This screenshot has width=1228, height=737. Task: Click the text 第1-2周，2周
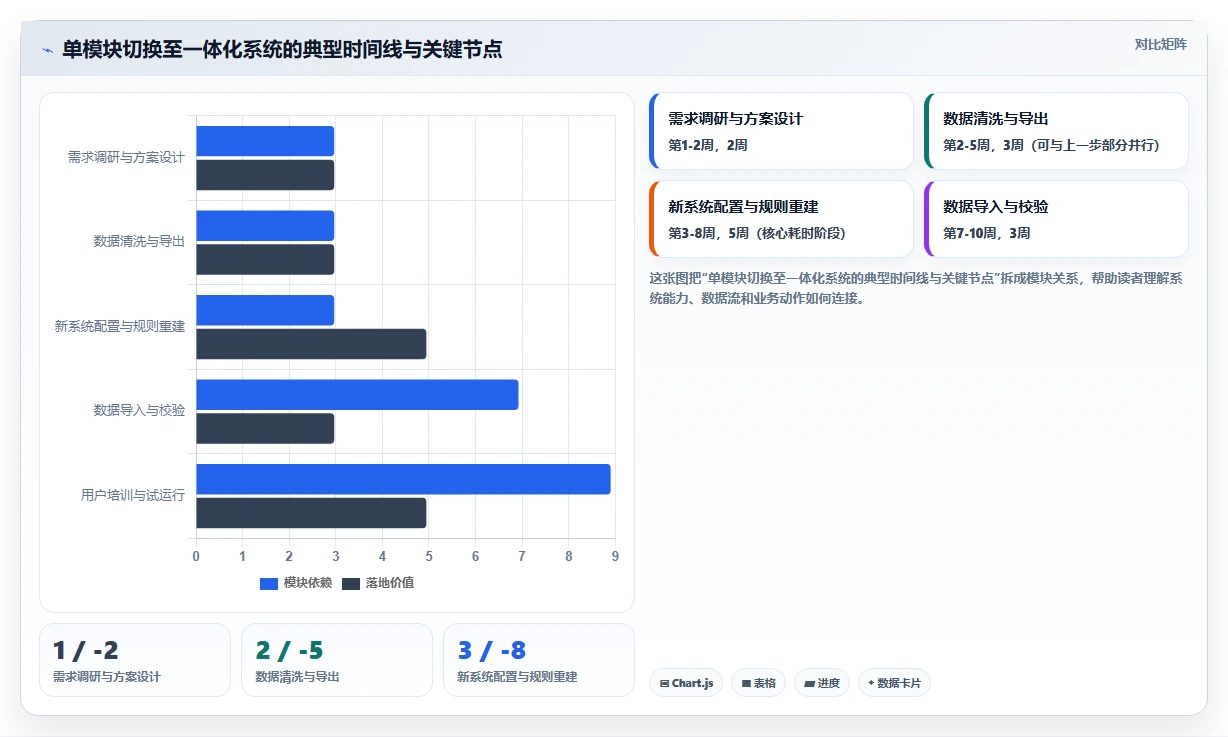point(708,145)
